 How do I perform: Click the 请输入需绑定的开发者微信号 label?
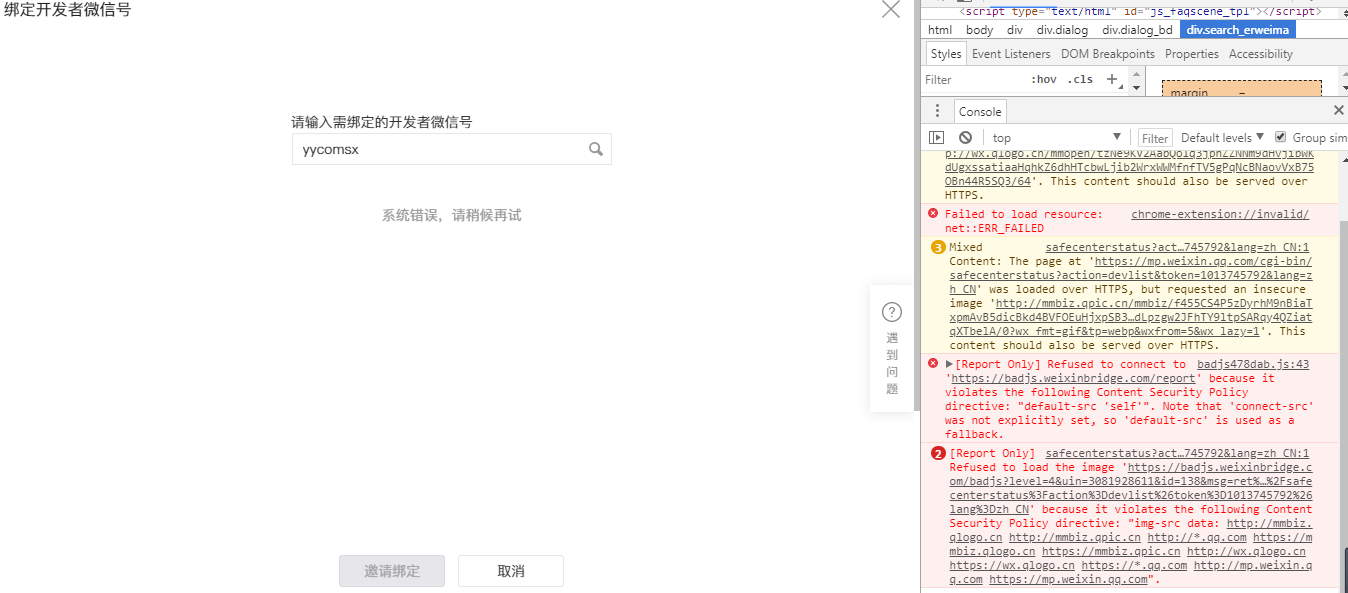382,122
